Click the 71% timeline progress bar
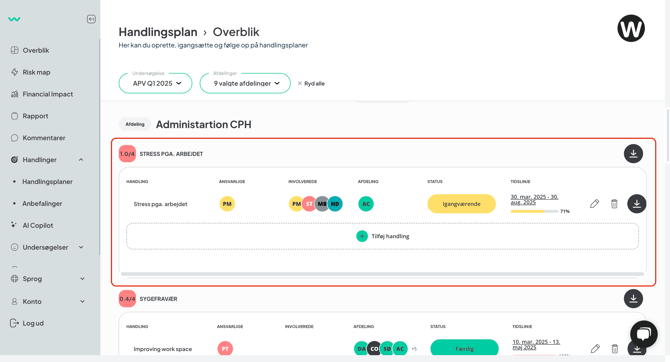Screen dimensions: 670x362 pos(535,211)
